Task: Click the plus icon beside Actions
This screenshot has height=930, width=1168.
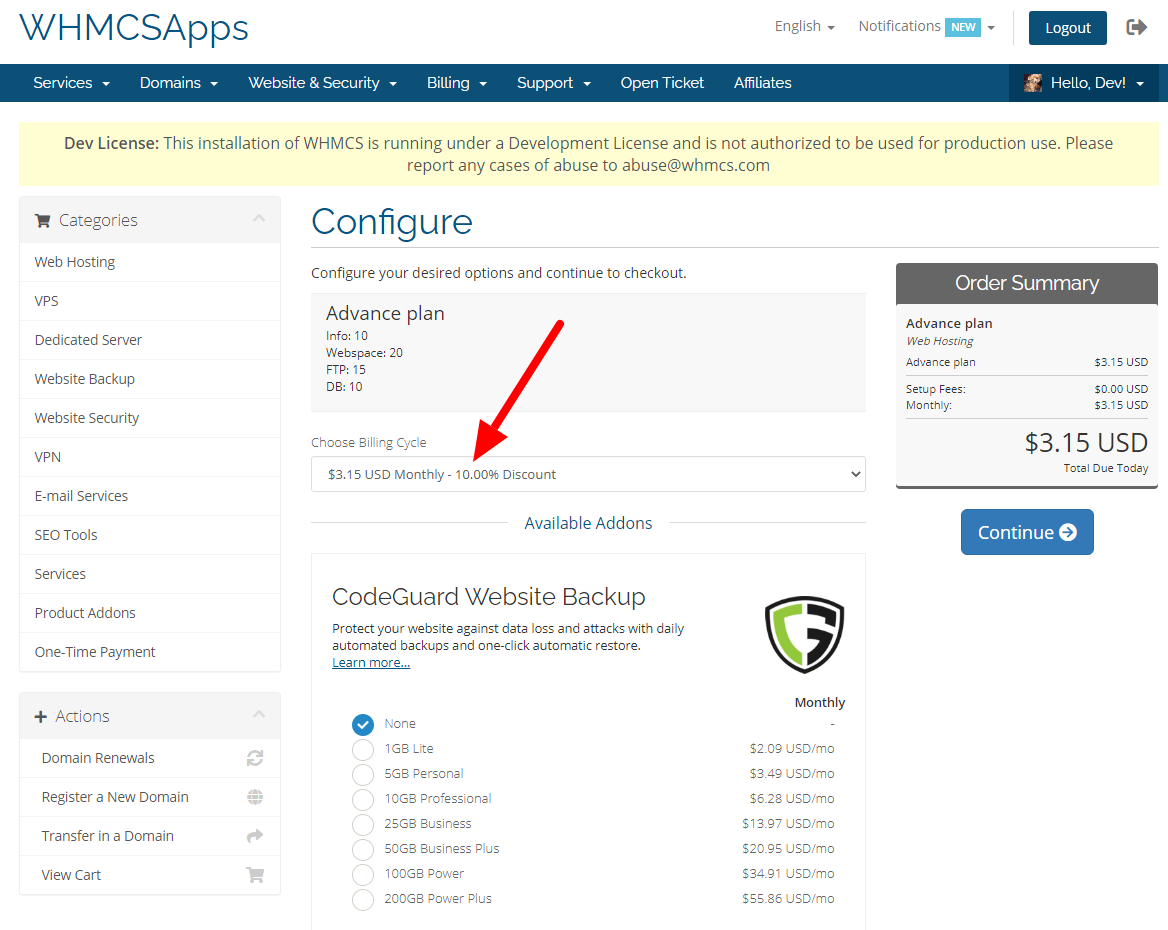Action: pos(41,716)
